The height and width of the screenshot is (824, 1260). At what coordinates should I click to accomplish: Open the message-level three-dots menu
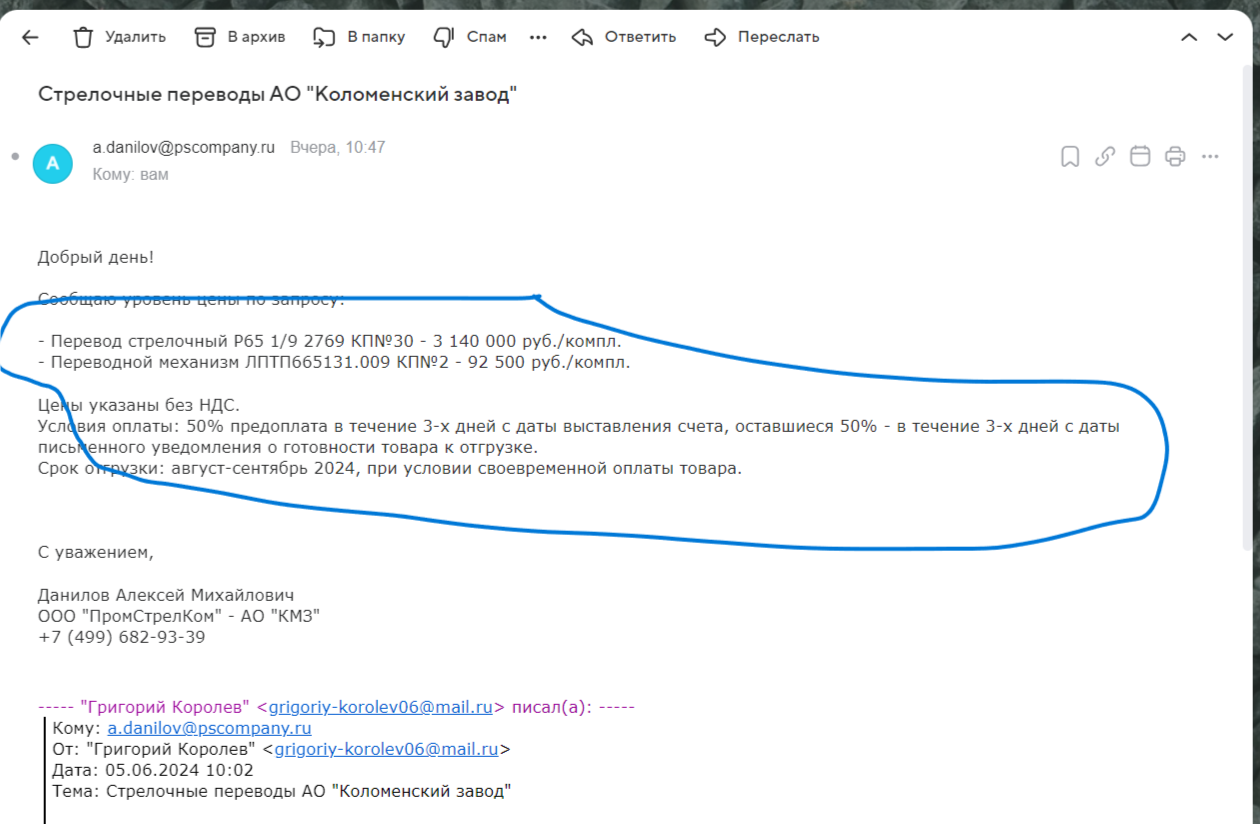point(1210,156)
